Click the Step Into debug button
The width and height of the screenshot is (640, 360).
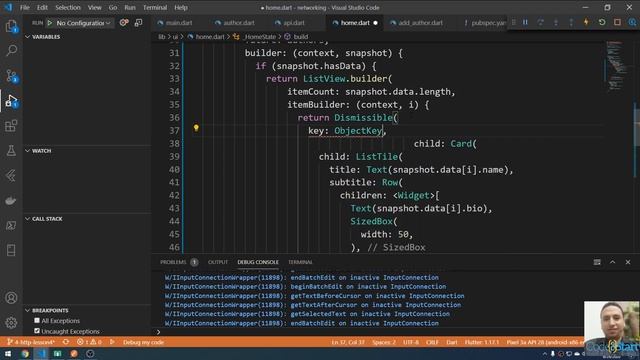[x=556, y=22]
